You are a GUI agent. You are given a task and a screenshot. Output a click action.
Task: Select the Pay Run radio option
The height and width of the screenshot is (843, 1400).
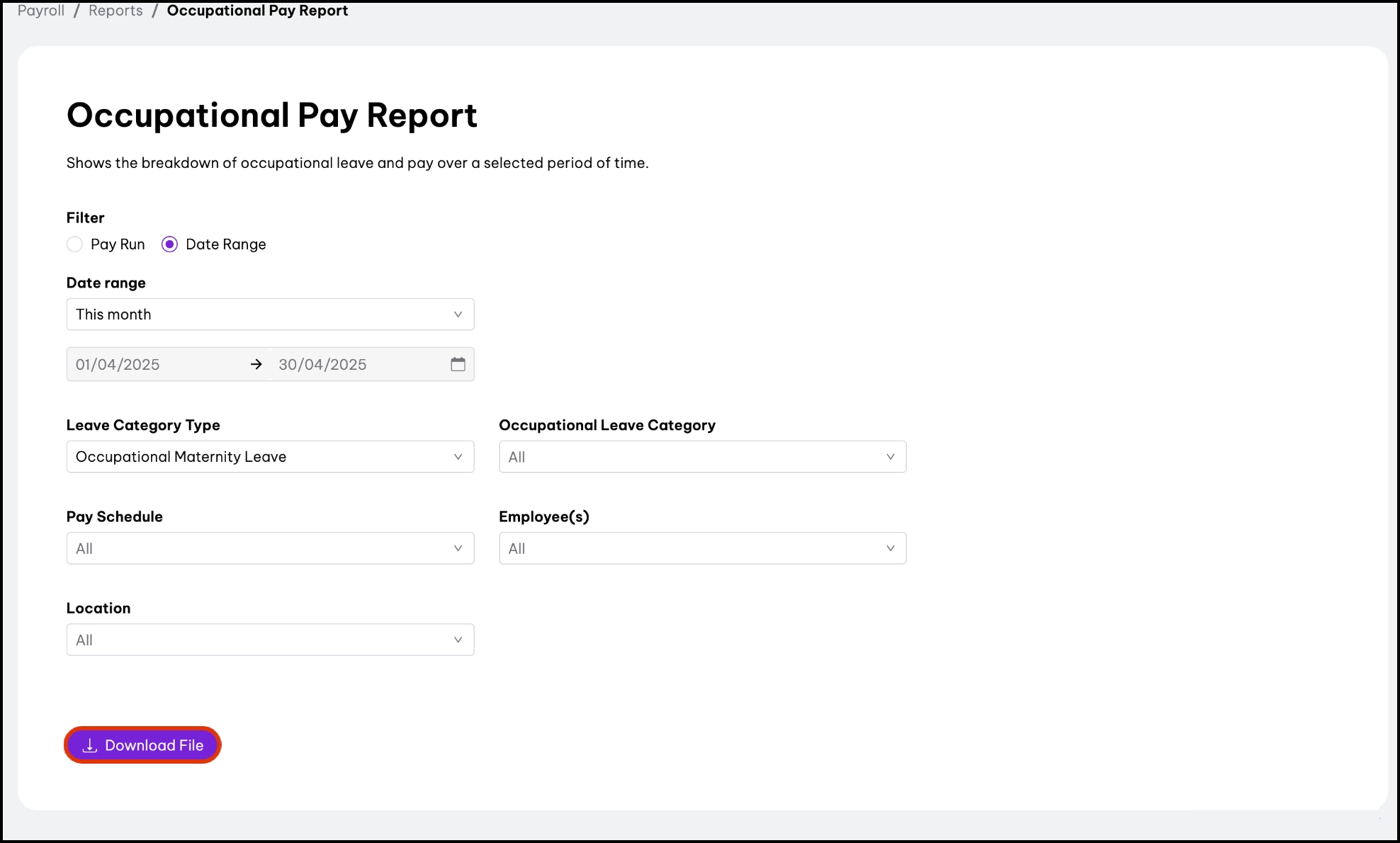click(x=74, y=244)
